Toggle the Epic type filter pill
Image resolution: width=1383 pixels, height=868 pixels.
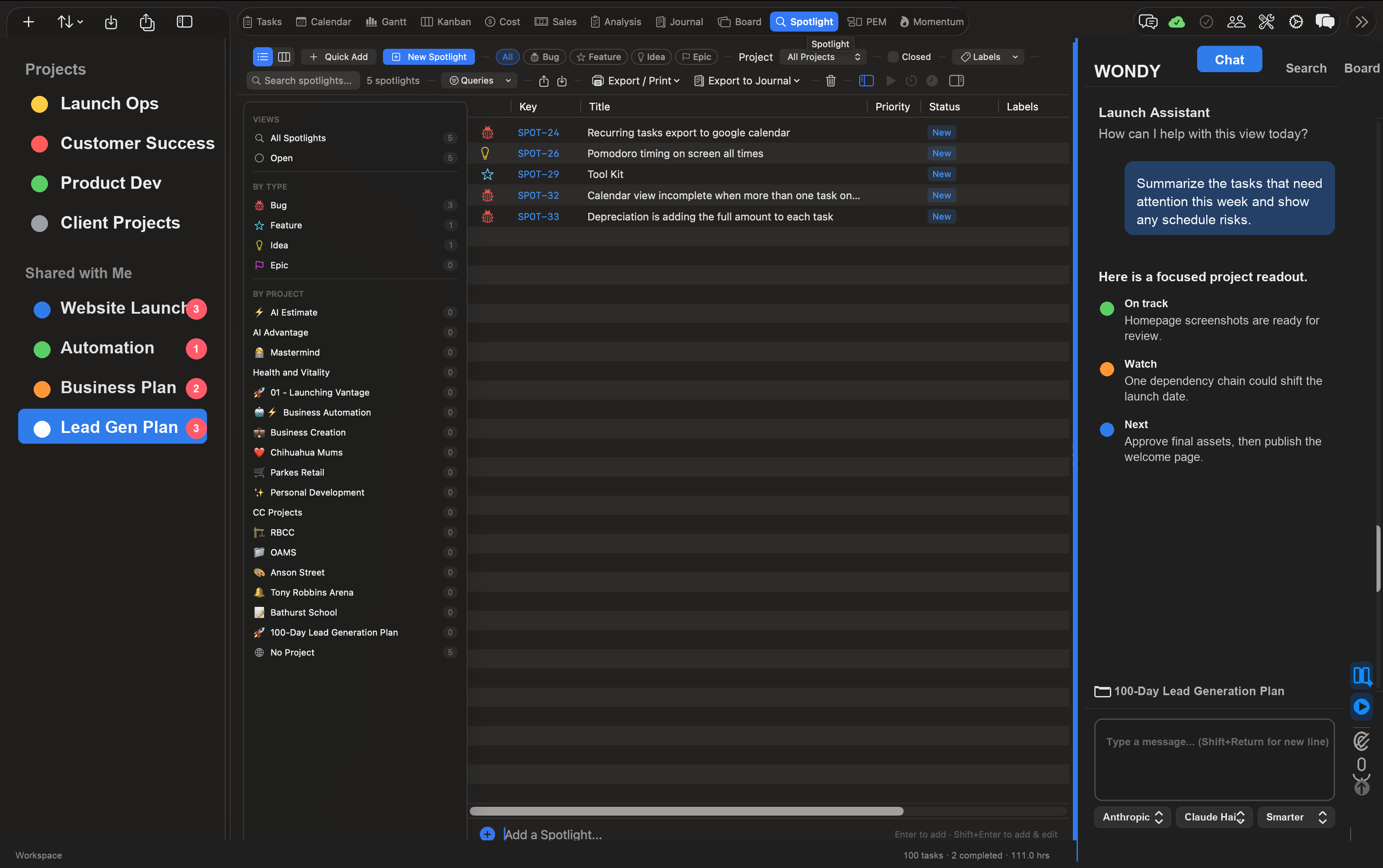pyautogui.click(x=696, y=57)
